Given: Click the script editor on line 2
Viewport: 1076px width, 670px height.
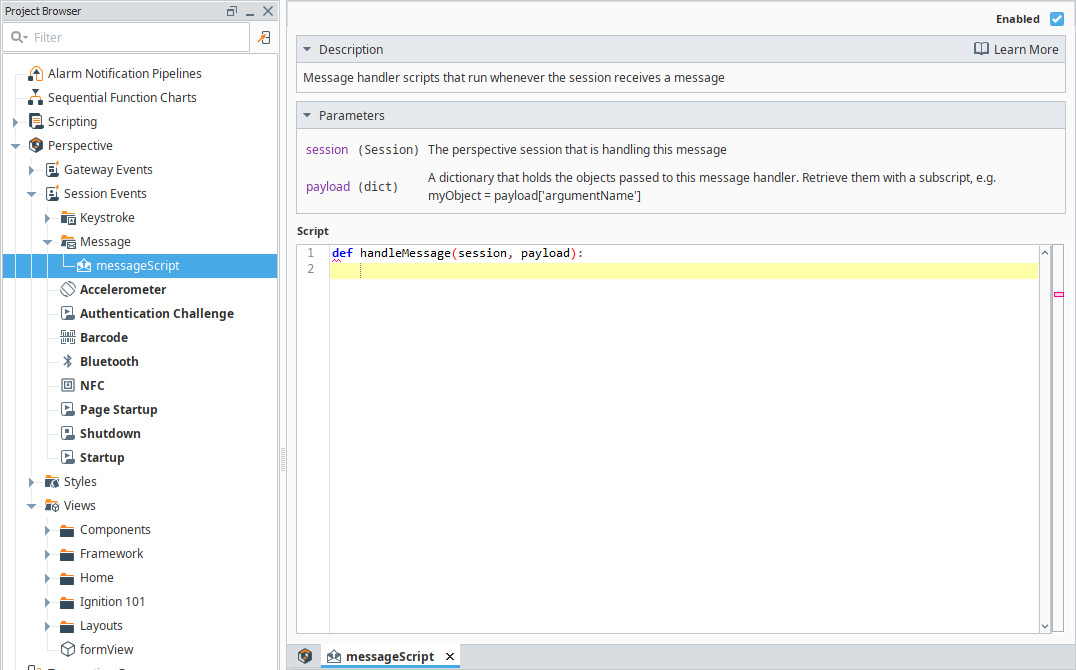Looking at the screenshot, I should [x=683, y=270].
